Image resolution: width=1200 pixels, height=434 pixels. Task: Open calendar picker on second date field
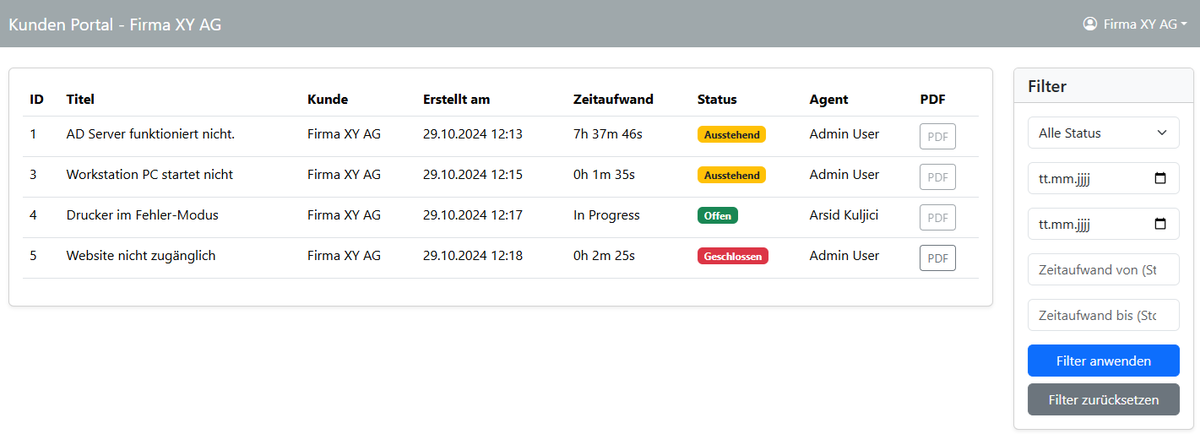coord(1160,224)
